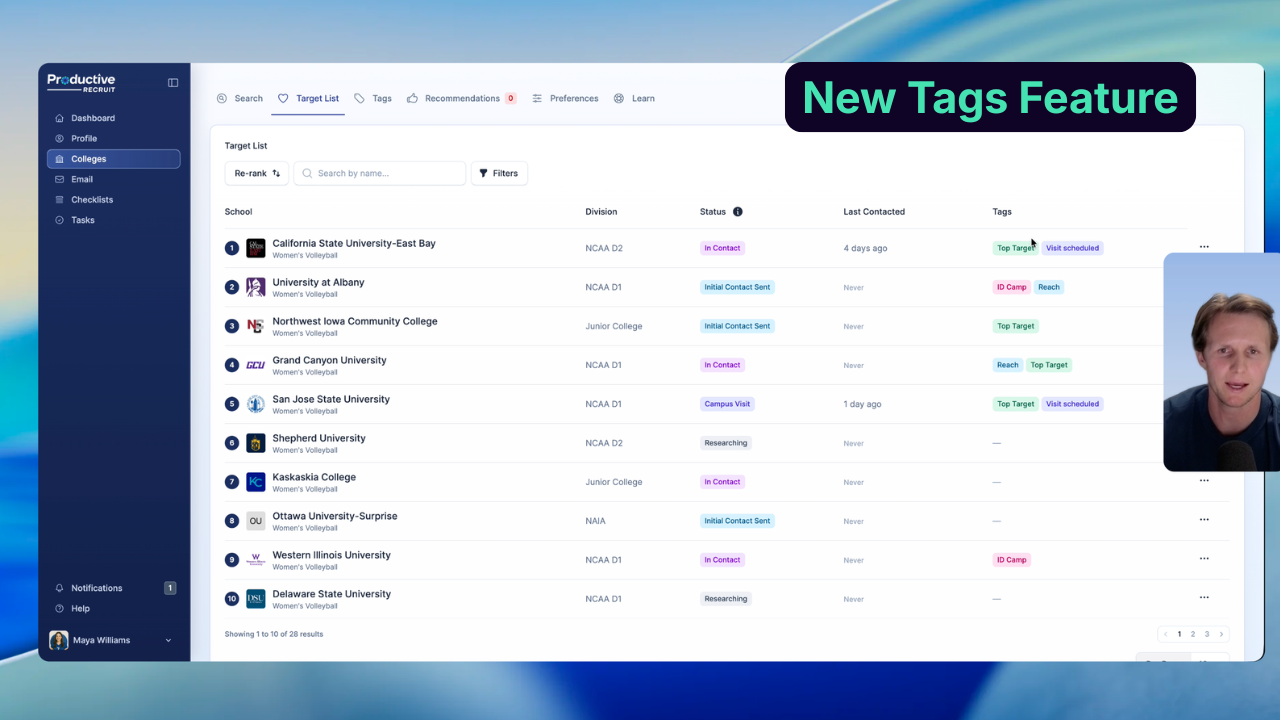
Task: Switch to the Learn tab
Action: tap(634, 98)
